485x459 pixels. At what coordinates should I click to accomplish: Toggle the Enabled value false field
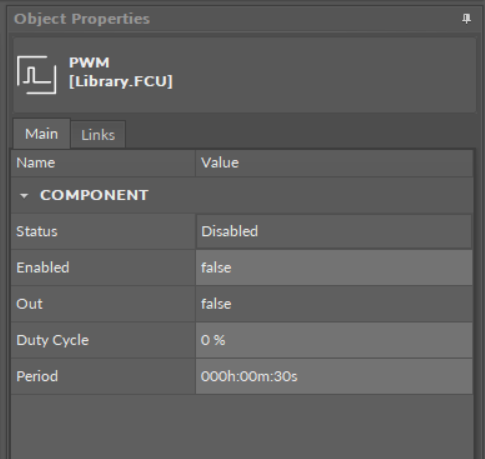click(x=334, y=268)
